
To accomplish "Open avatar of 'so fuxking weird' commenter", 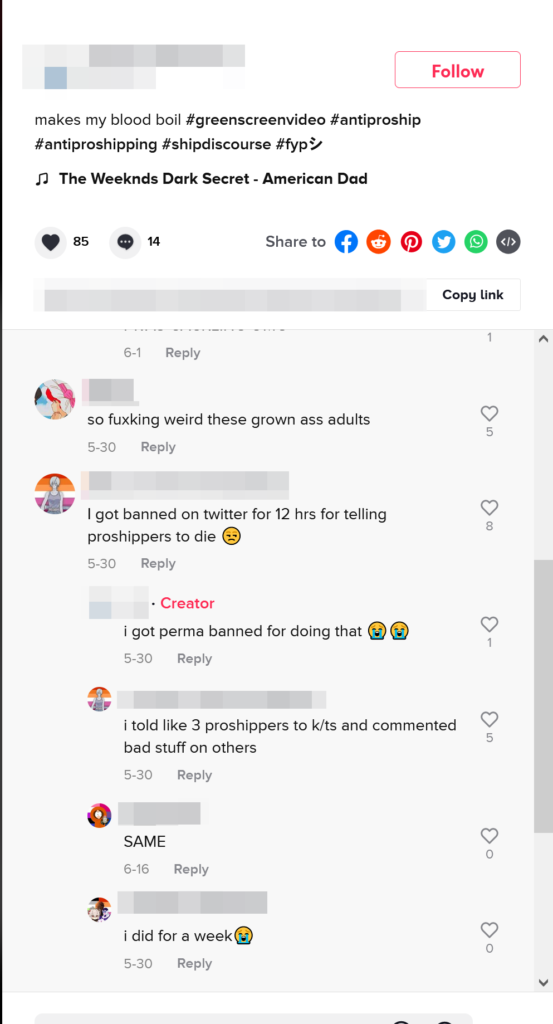I will pyautogui.click(x=55, y=399).
